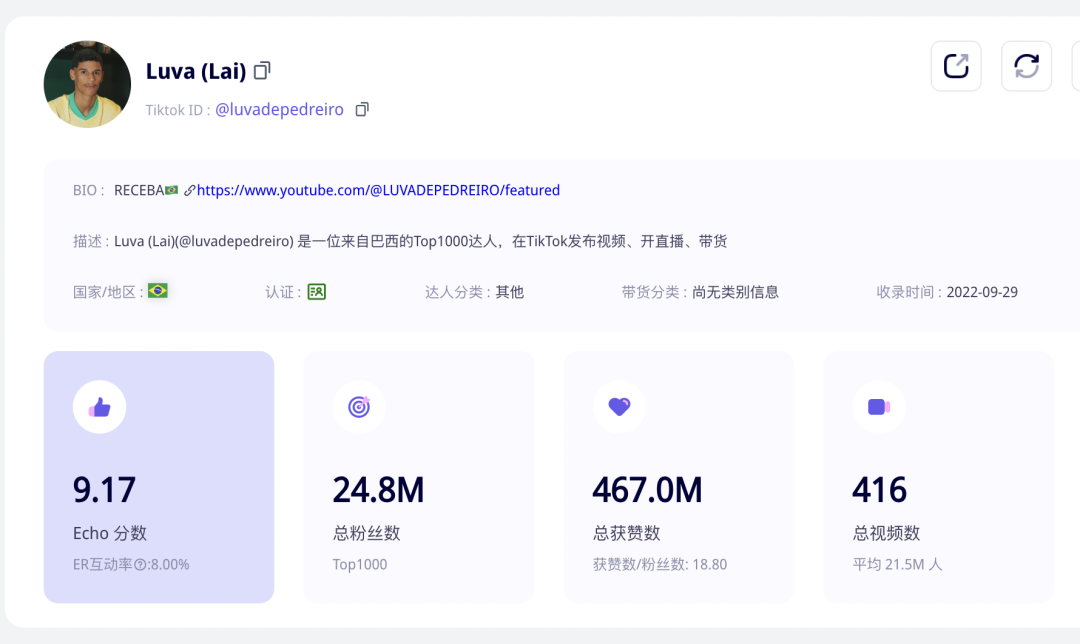
Task: Select the 24.8M 总粉丝数 value
Action: [x=378, y=490]
